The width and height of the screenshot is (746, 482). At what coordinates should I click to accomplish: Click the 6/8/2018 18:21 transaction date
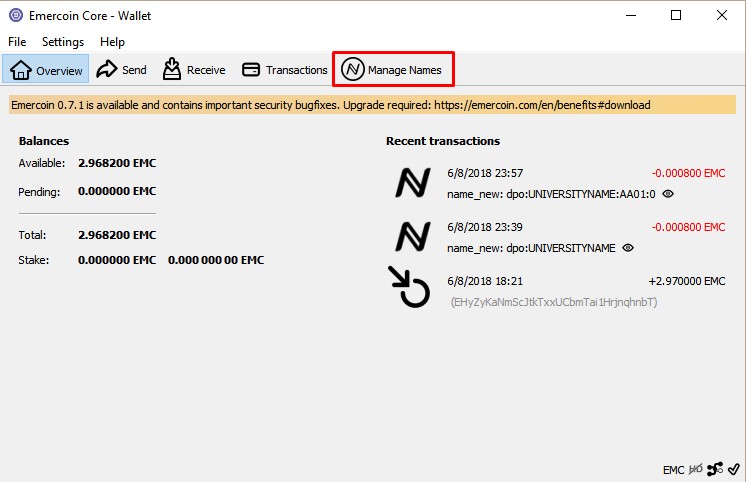tap(484, 281)
